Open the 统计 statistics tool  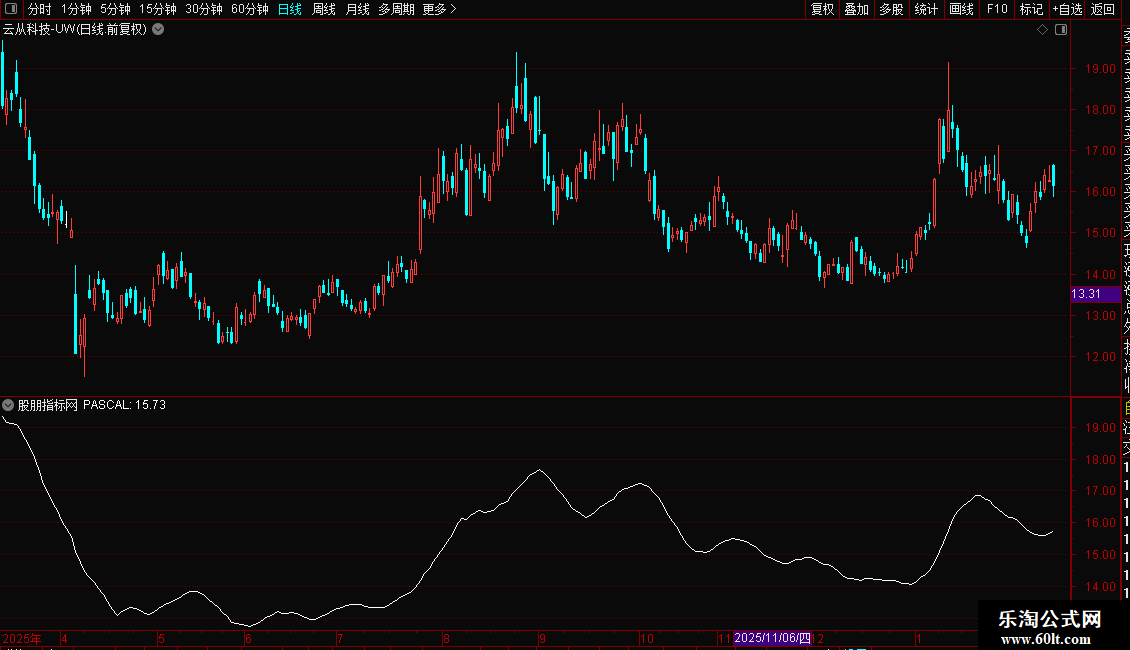[x=926, y=9]
